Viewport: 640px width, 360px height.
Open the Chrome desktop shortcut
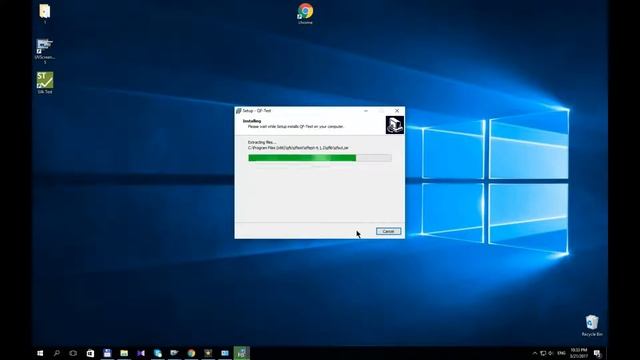(305, 13)
